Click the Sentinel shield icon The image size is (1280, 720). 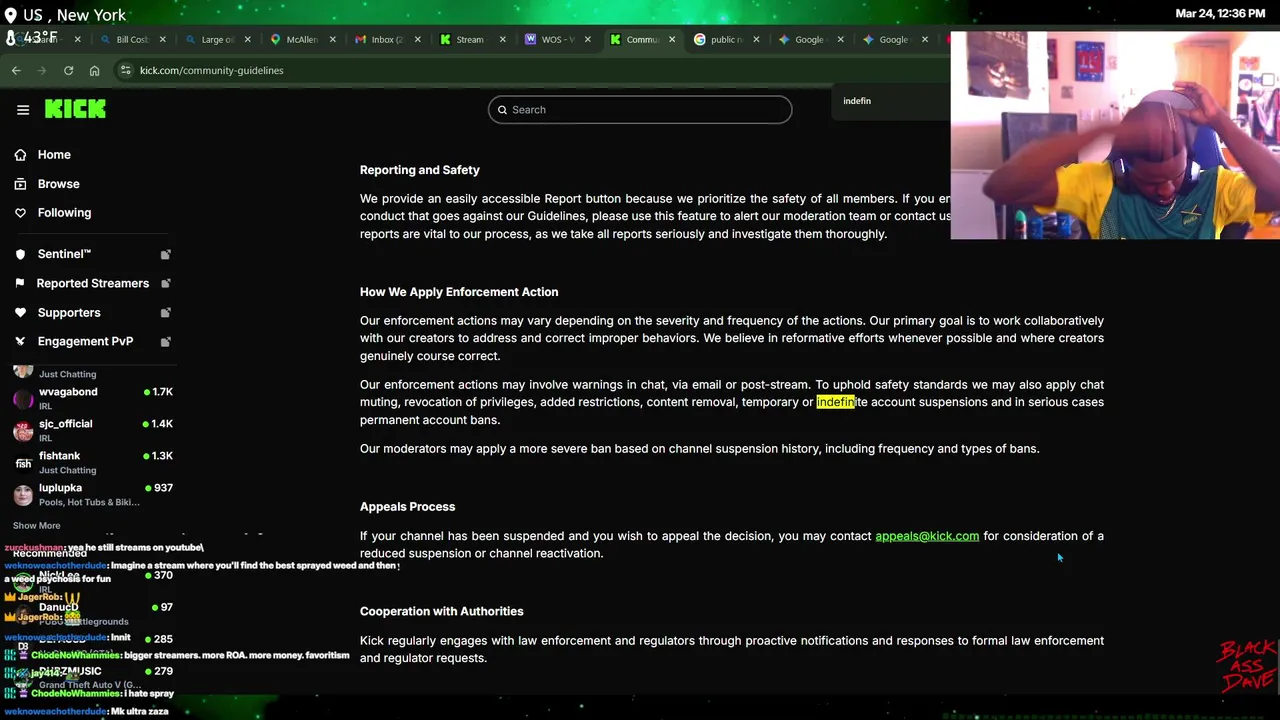pos(20,254)
